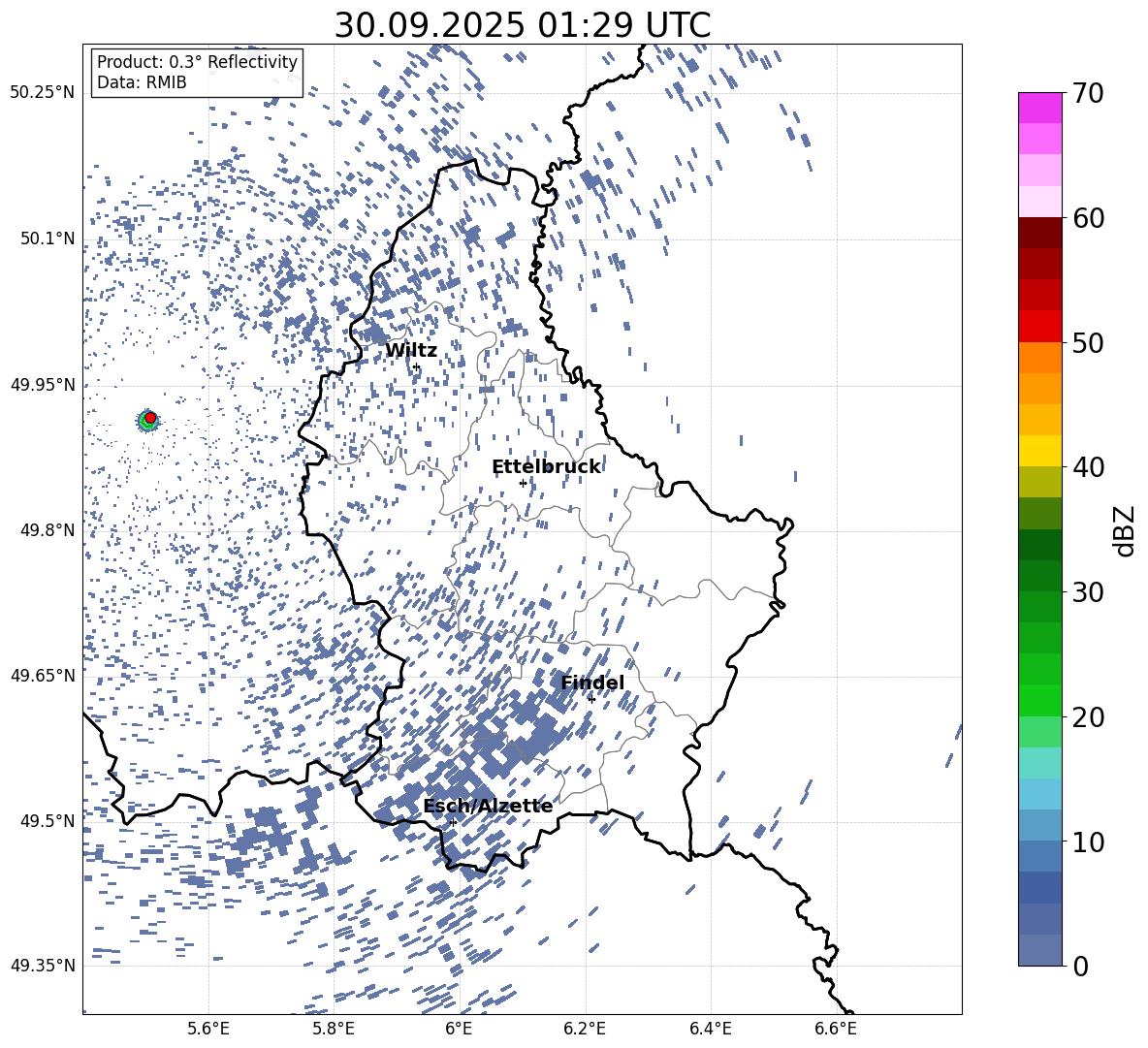The height and width of the screenshot is (1048, 1148).
Task: Click the 50.25°N latitude tick label
Action: pyautogui.click(x=42, y=93)
